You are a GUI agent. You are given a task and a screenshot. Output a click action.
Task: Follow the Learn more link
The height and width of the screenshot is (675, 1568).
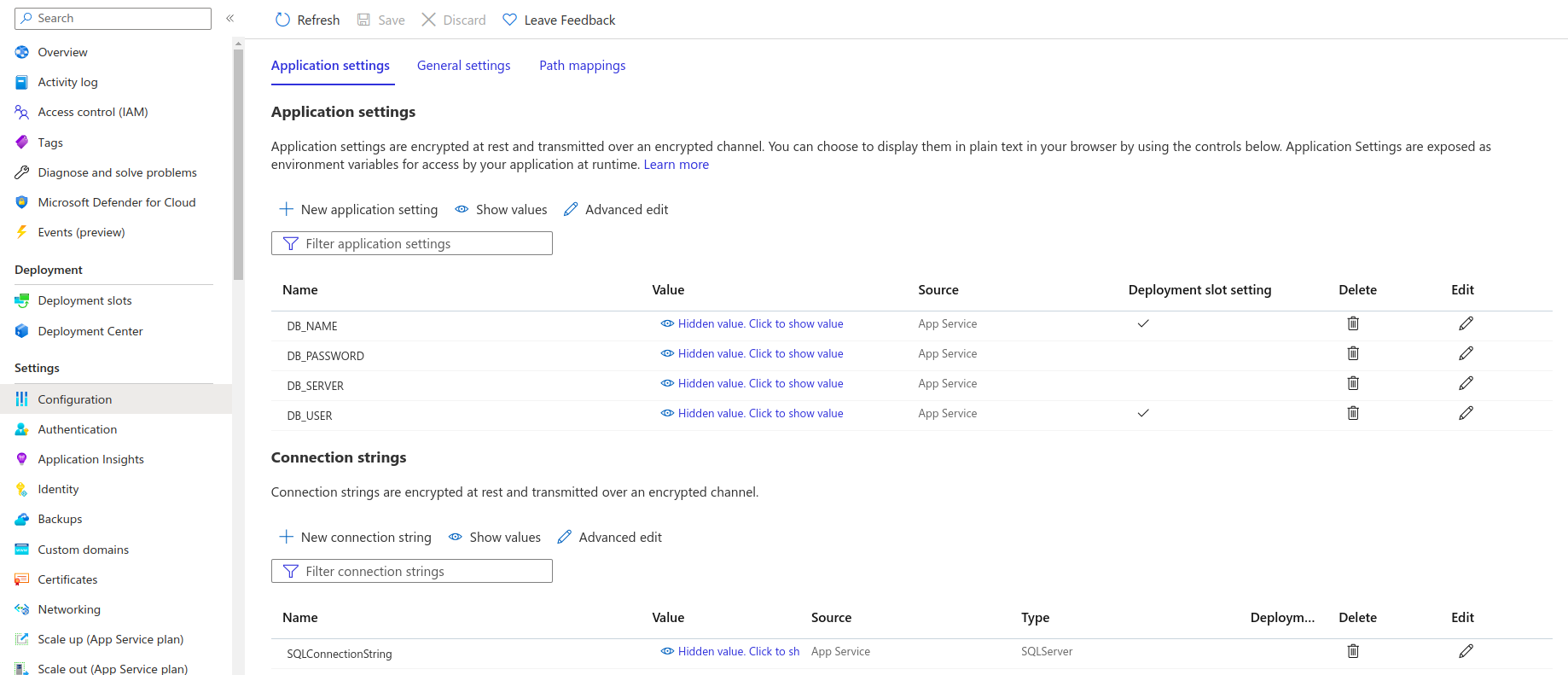pyautogui.click(x=676, y=165)
